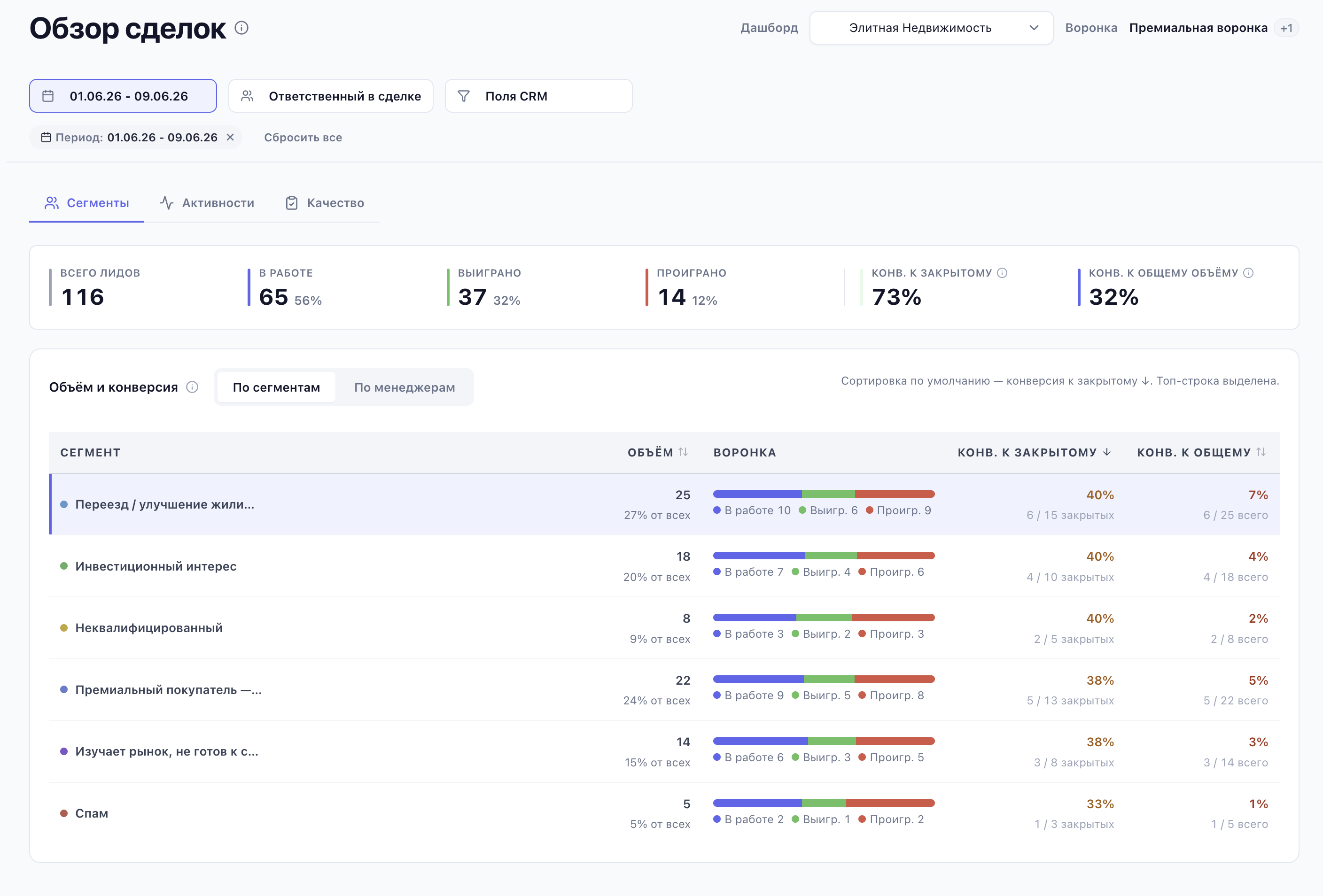Toggle sort on Конв. к закрытому header
Image resolution: width=1323 pixels, height=896 pixels.
tap(1034, 452)
